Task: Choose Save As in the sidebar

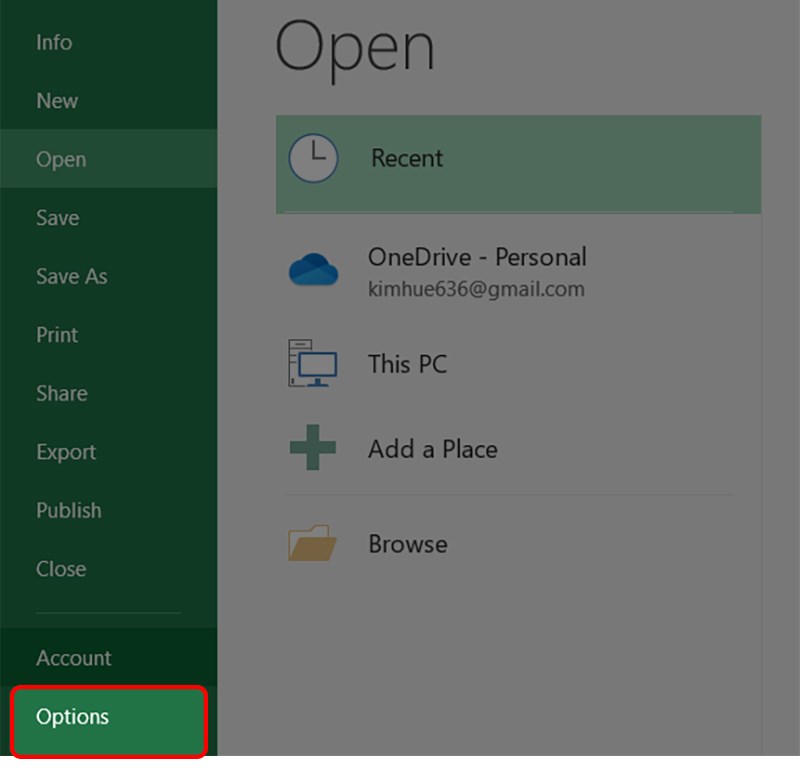Action: (108, 276)
